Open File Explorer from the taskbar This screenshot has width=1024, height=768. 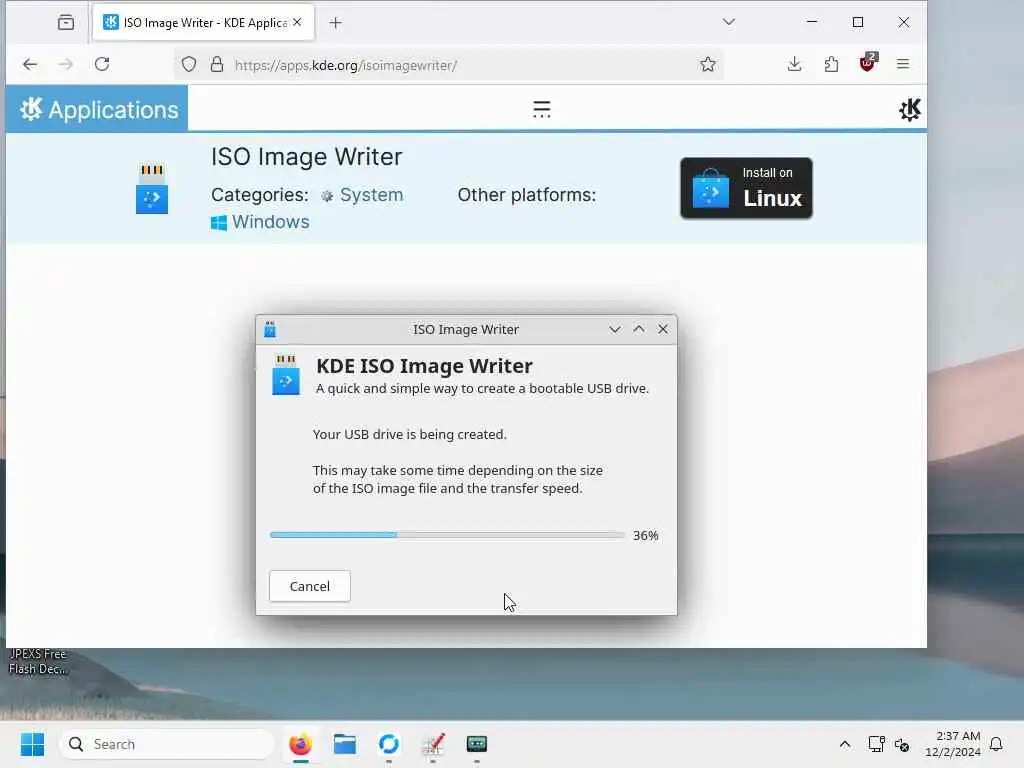(345, 744)
